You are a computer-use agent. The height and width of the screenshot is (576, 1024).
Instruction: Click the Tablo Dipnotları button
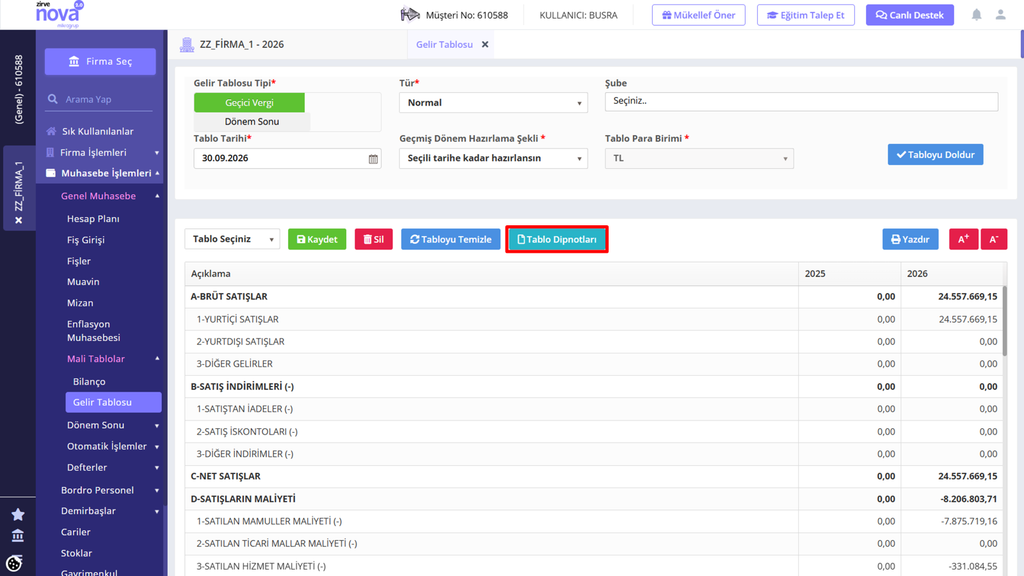click(557, 239)
